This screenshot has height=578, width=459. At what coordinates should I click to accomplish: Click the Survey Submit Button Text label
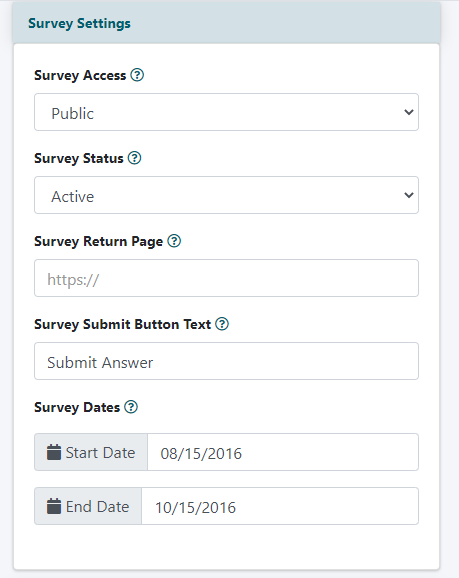tap(122, 324)
